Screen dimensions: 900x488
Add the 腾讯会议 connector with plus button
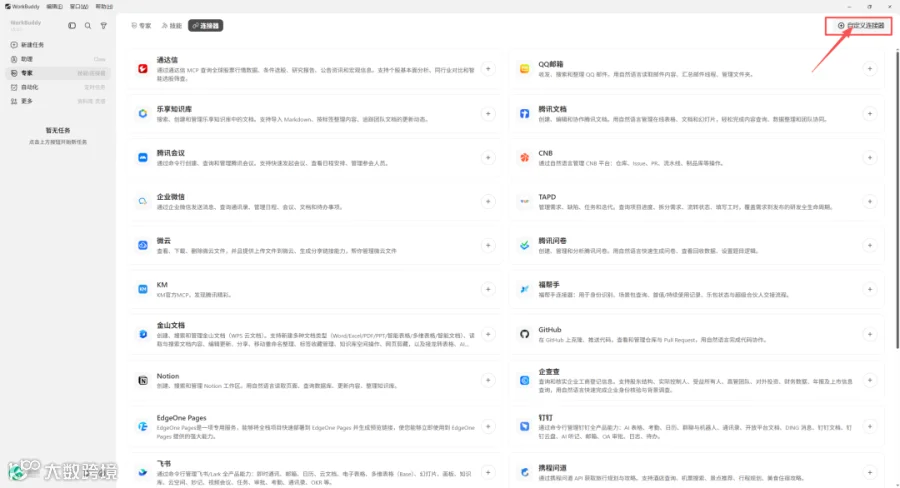pos(488,157)
